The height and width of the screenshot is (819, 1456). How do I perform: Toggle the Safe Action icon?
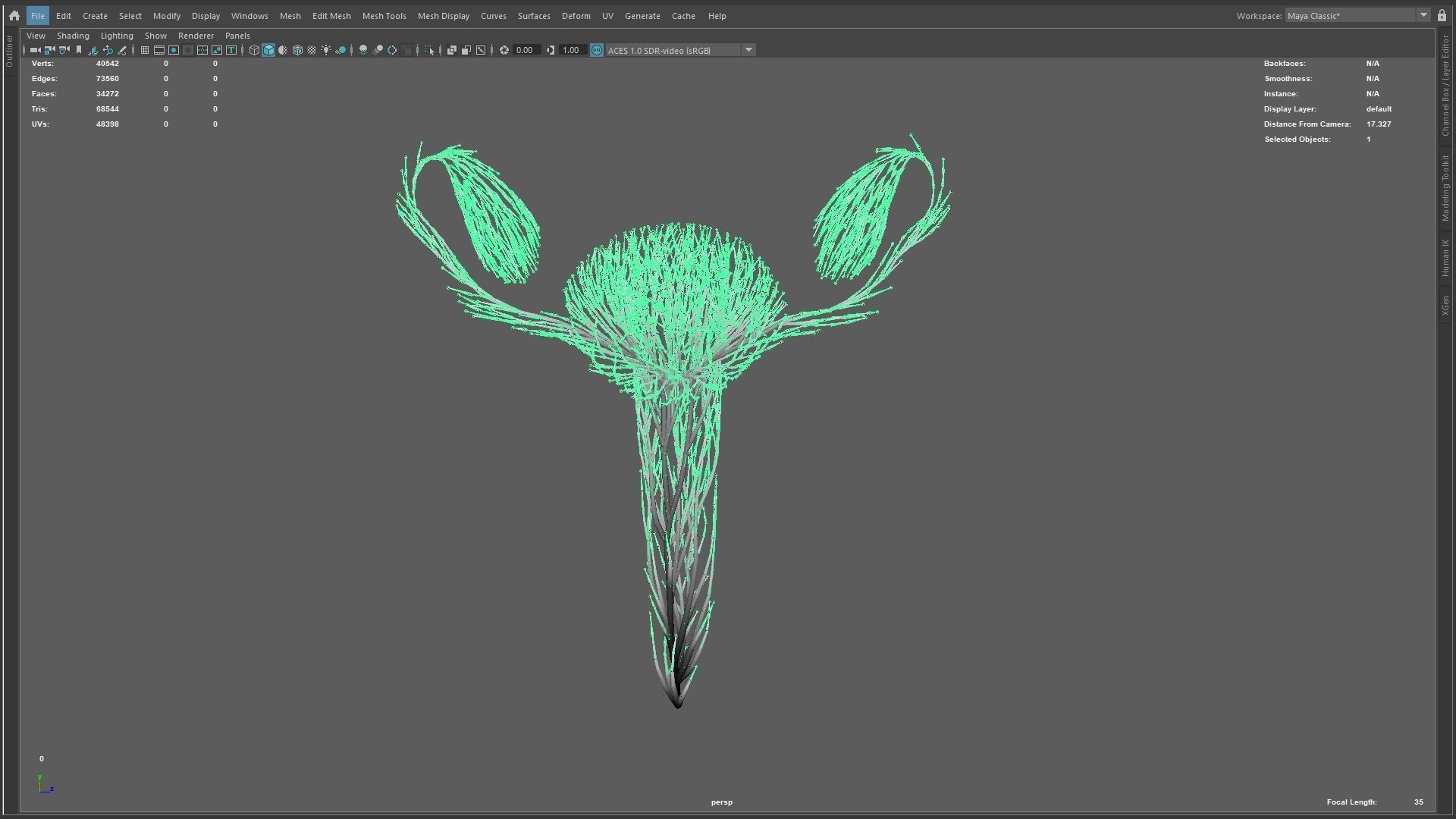(217, 50)
